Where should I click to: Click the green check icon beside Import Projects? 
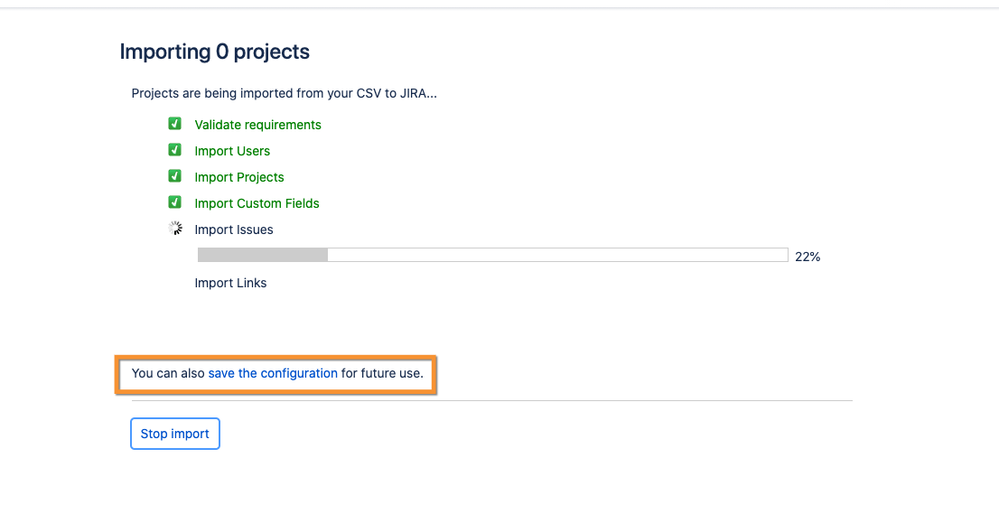pos(175,176)
